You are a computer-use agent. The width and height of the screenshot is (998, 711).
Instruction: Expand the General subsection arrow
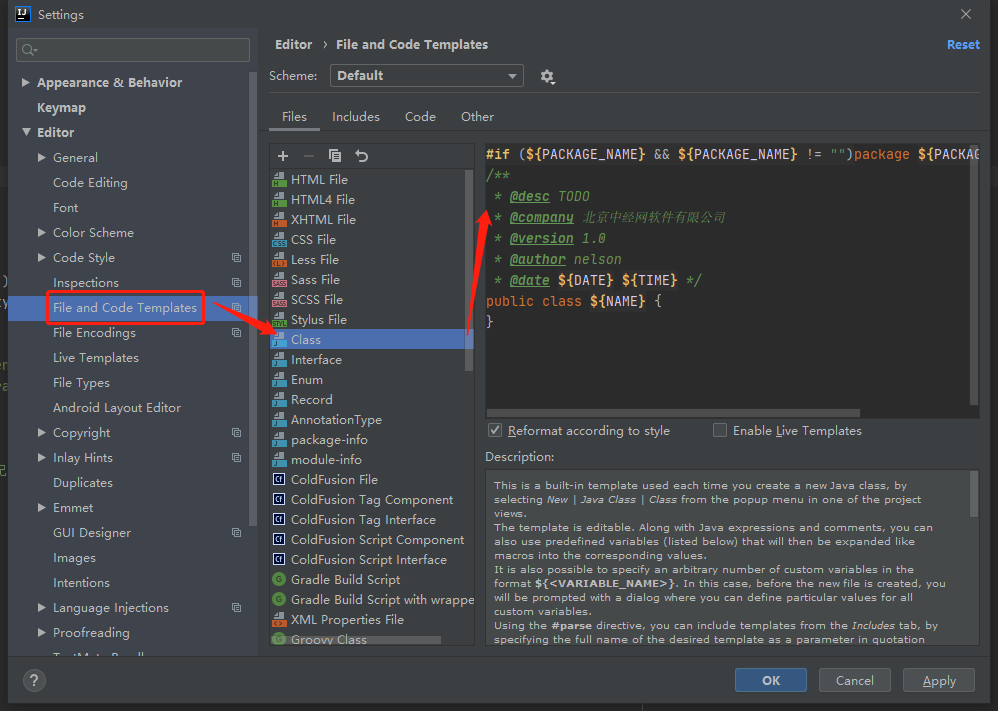(41, 158)
